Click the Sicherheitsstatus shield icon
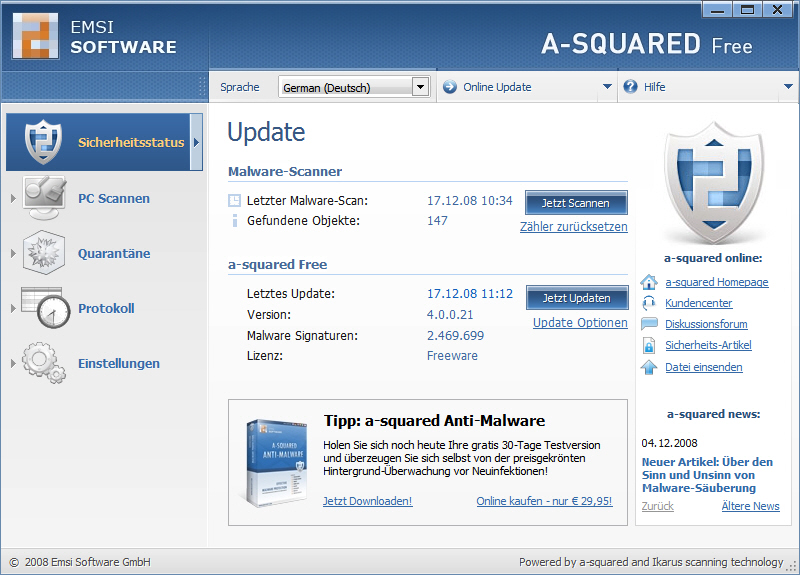The image size is (800, 575). 42,141
